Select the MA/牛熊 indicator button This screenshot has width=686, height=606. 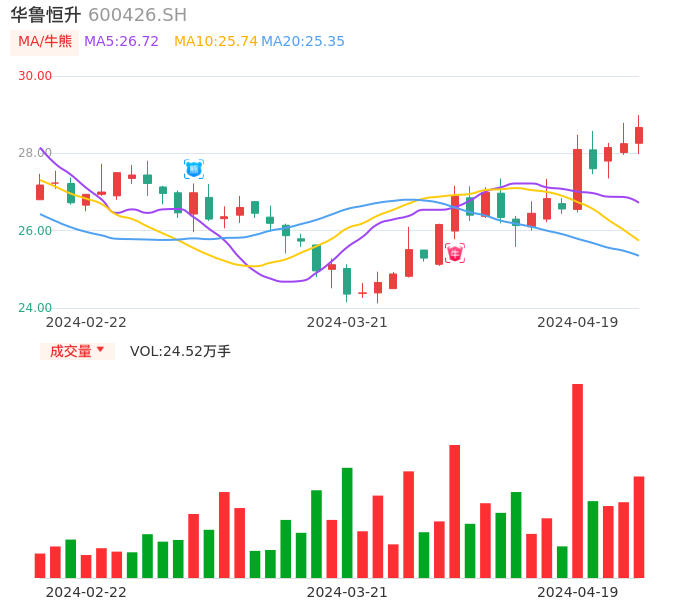tap(45, 42)
